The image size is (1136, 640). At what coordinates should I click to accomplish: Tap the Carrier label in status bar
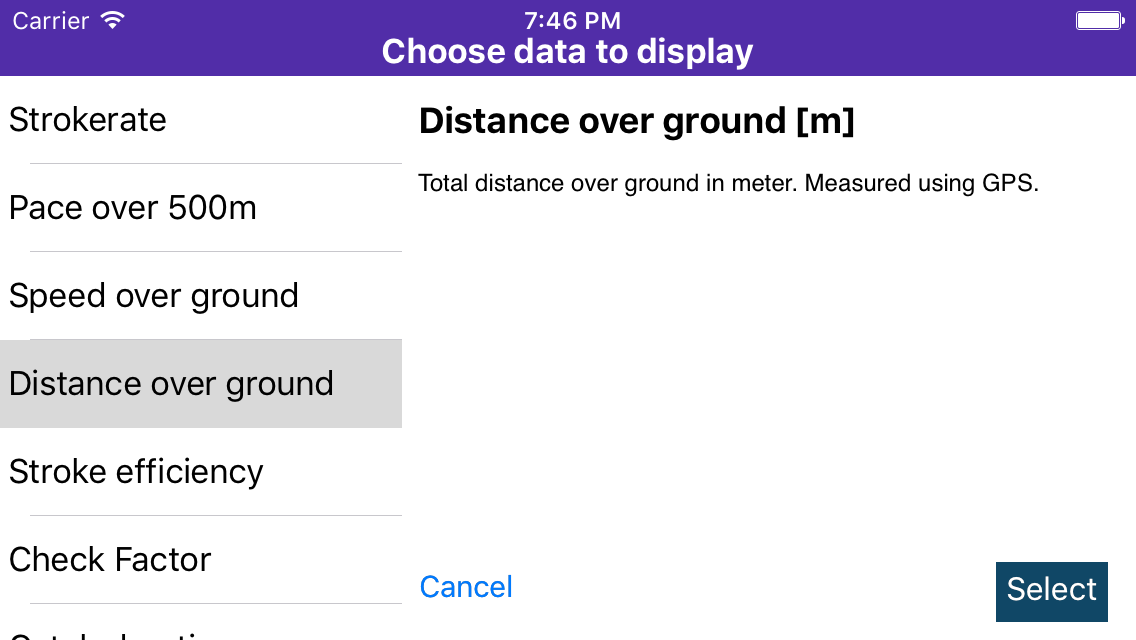click(51, 20)
